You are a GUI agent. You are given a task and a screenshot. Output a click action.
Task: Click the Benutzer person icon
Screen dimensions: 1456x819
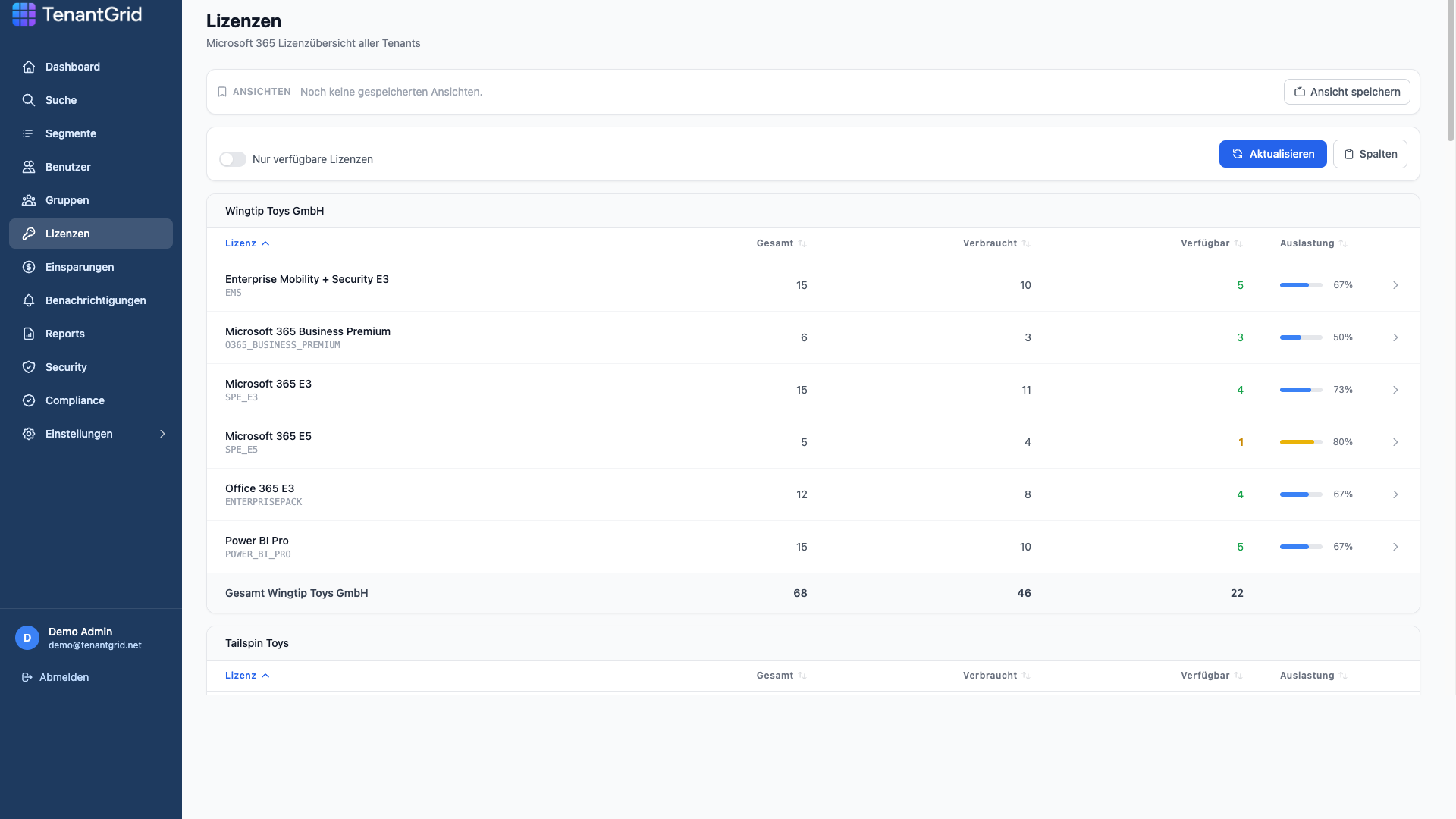tap(29, 167)
